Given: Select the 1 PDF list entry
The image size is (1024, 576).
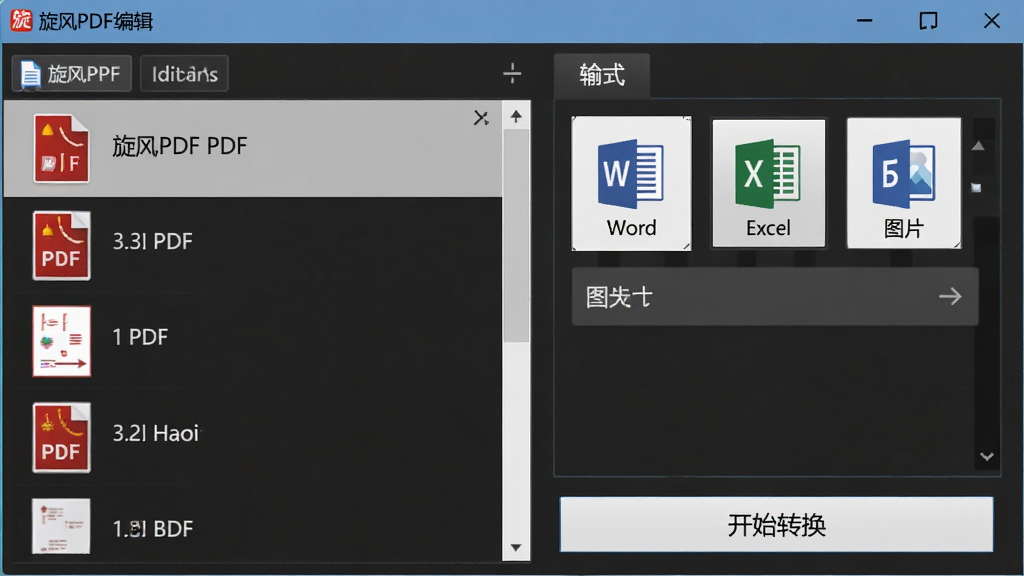Looking at the screenshot, I should (253, 341).
